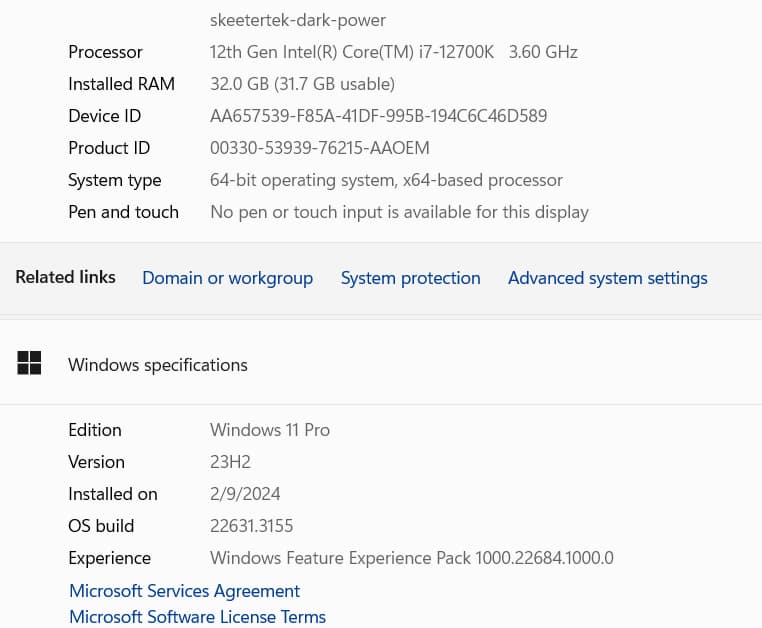Click the System type label
This screenshot has width=762, height=628.
click(x=115, y=181)
